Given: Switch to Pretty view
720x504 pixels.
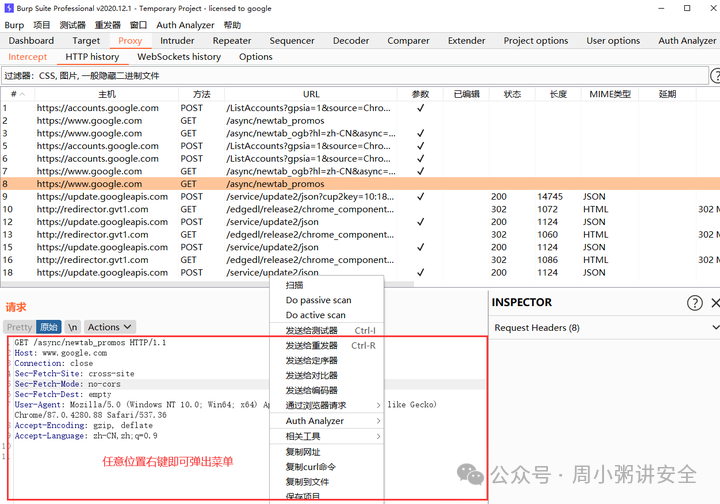Looking at the screenshot, I should 19,327.
